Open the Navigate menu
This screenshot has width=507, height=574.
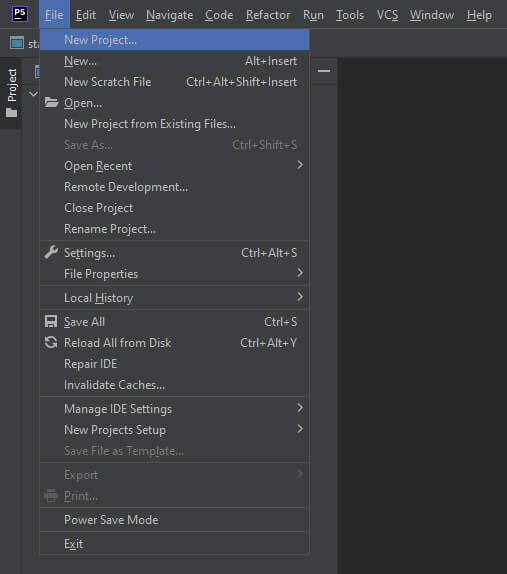pos(169,15)
